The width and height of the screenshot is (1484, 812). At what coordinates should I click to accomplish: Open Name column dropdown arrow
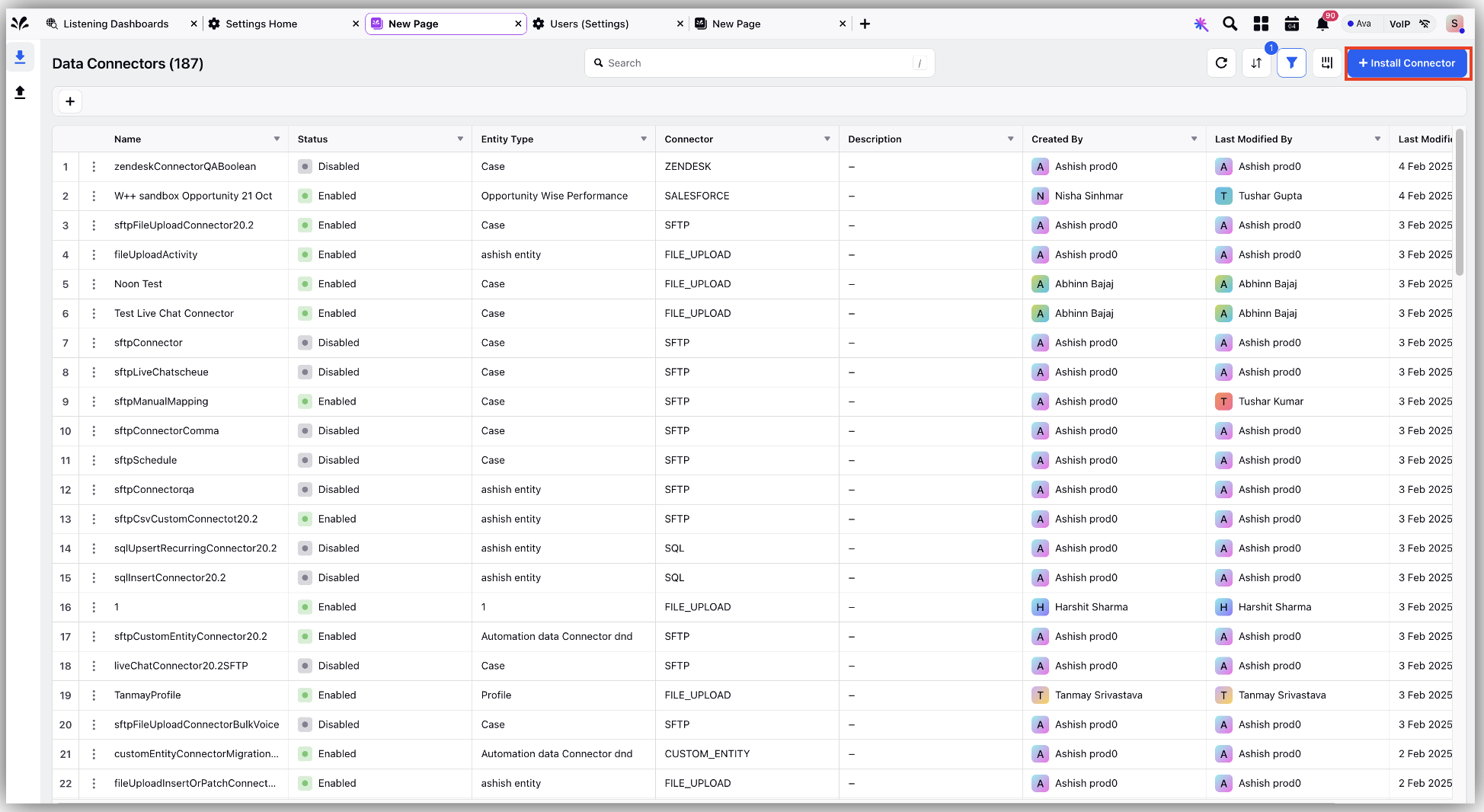(x=277, y=139)
